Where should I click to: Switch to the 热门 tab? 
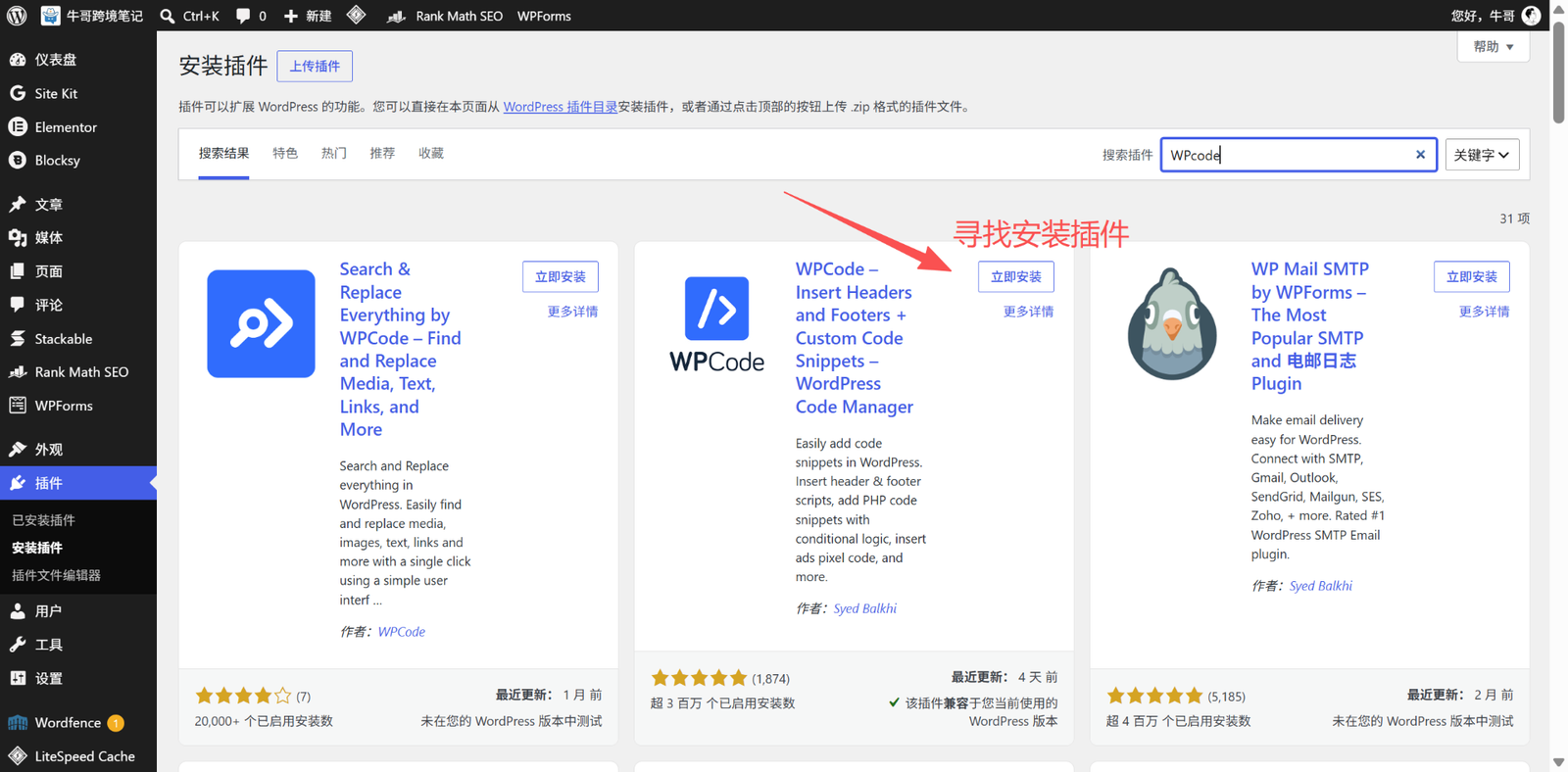coord(334,153)
